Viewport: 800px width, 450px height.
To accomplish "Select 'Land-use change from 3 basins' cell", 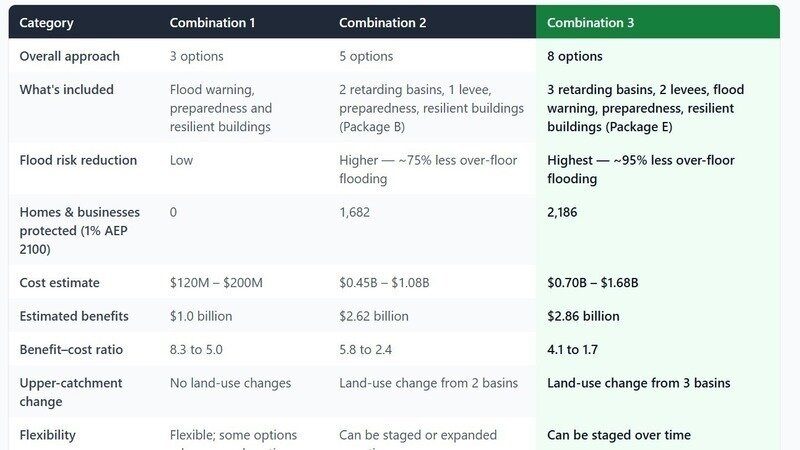I will pos(638,383).
